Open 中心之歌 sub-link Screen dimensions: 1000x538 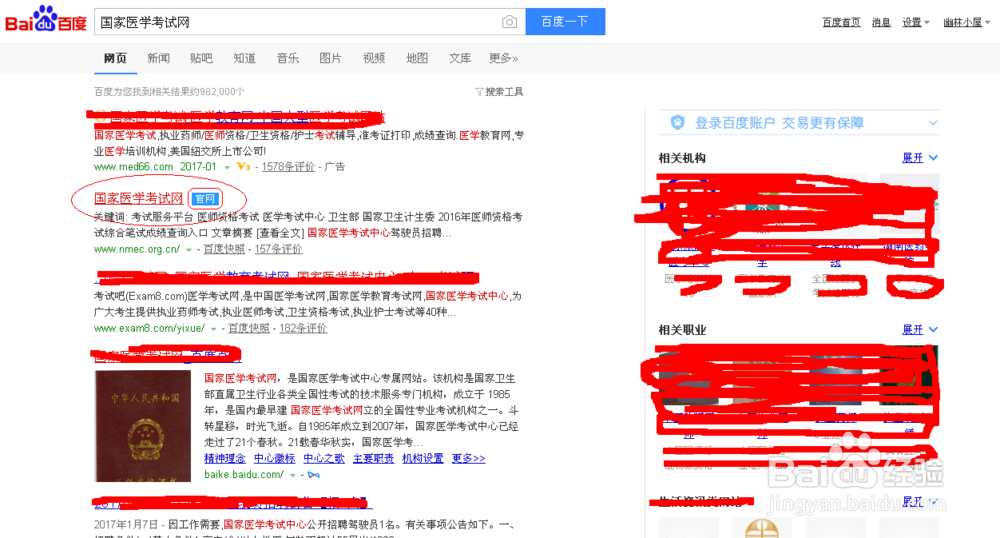(324, 458)
